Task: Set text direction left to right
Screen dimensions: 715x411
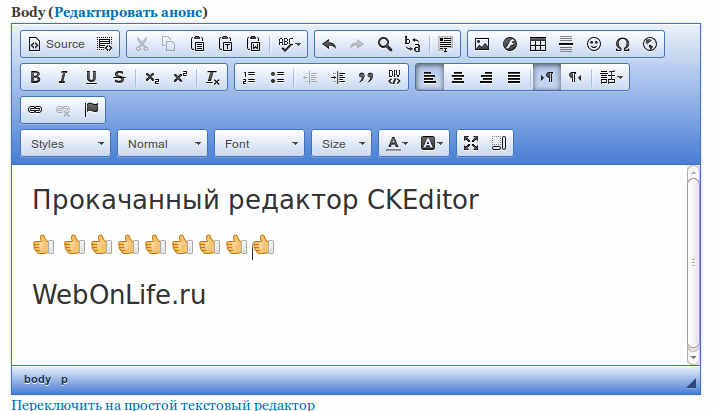Action: tap(547, 77)
